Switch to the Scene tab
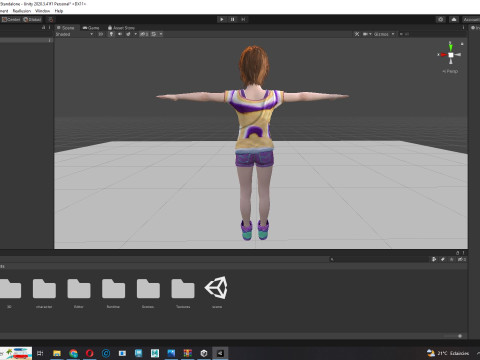Image resolution: width=480 pixels, height=360 pixels. 66,28
